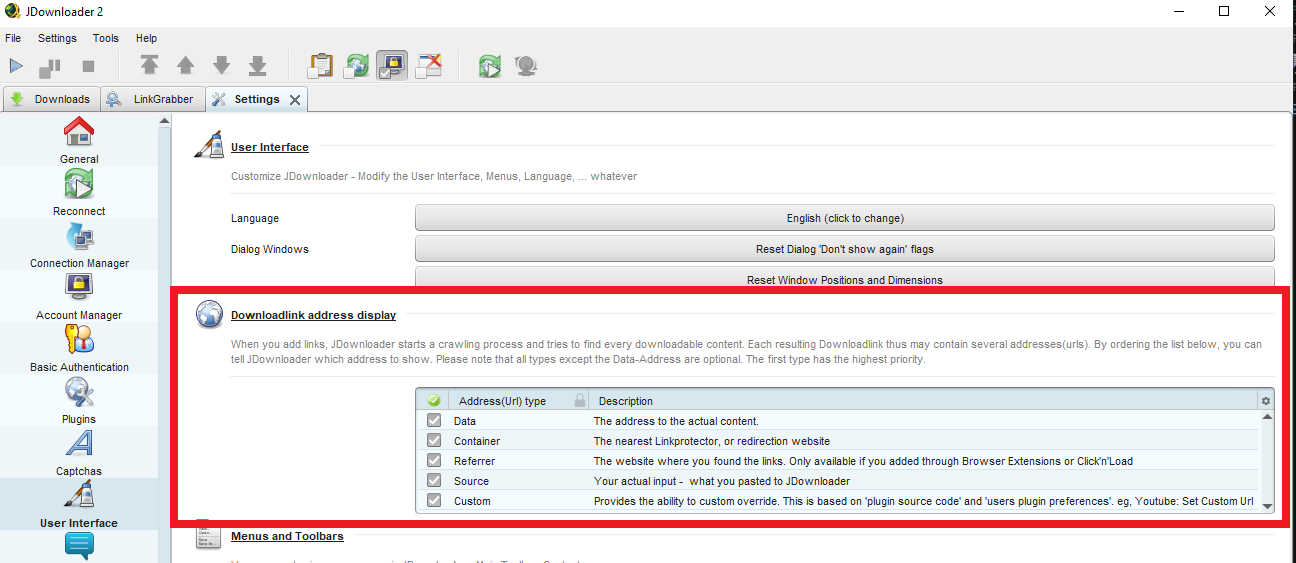Open Account Manager settings section
Screen dimensions: 1296x563
click(79, 297)
